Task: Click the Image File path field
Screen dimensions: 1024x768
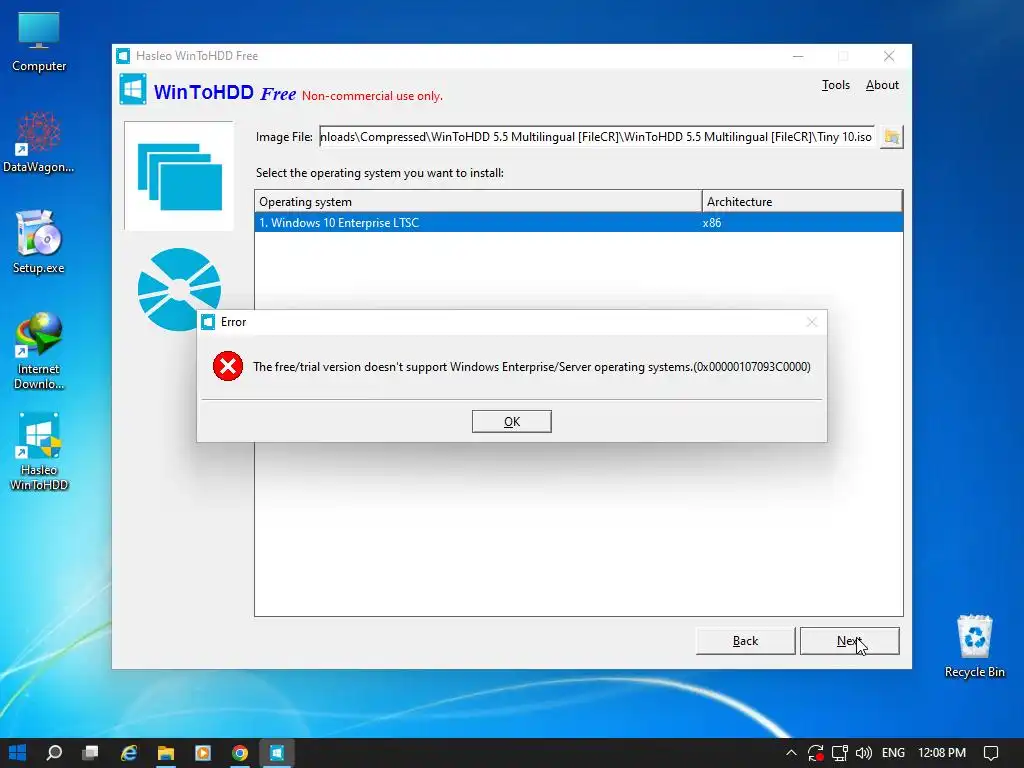Action: pyautogui.click(x=596, y=136)
